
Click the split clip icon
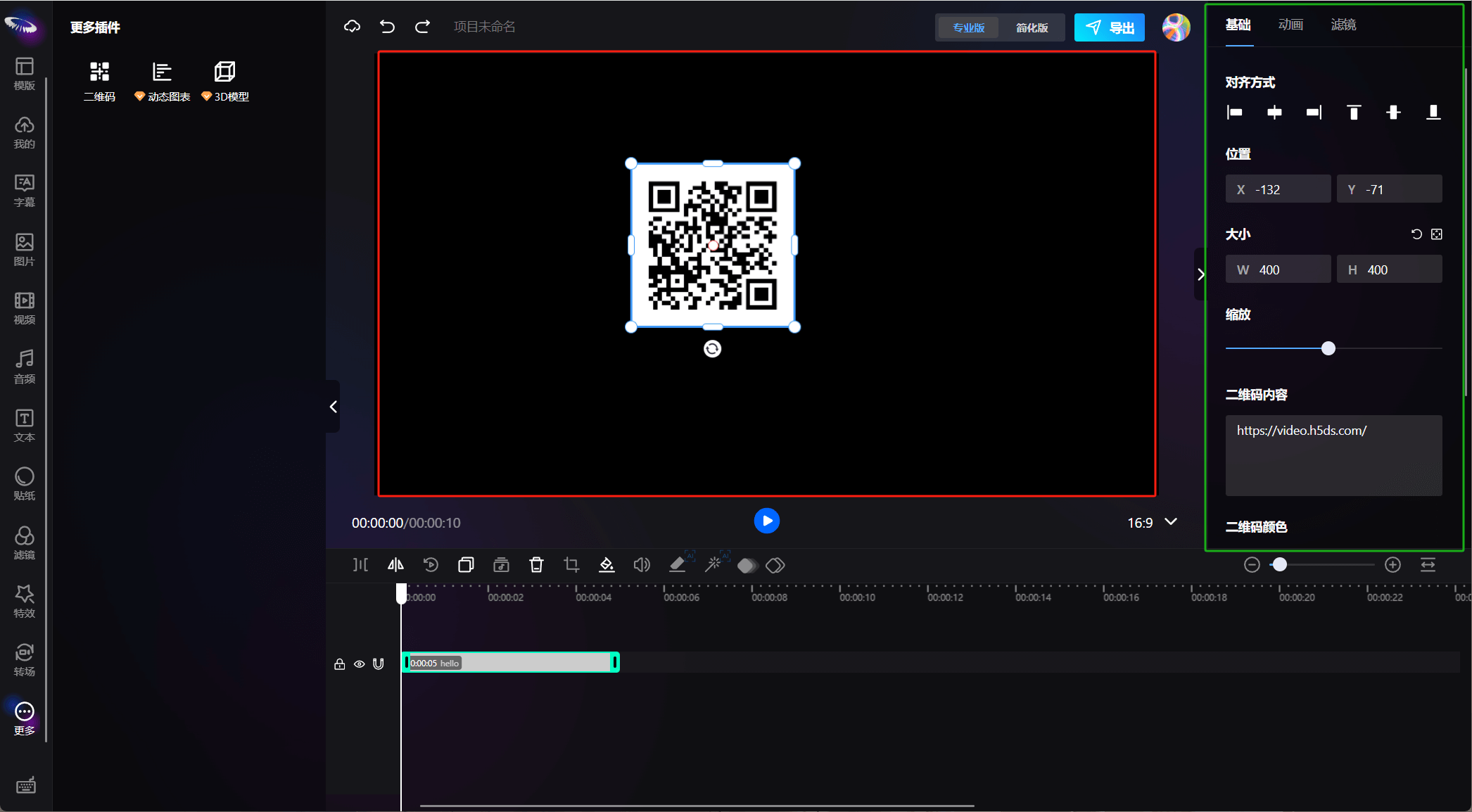click(360, 565)
